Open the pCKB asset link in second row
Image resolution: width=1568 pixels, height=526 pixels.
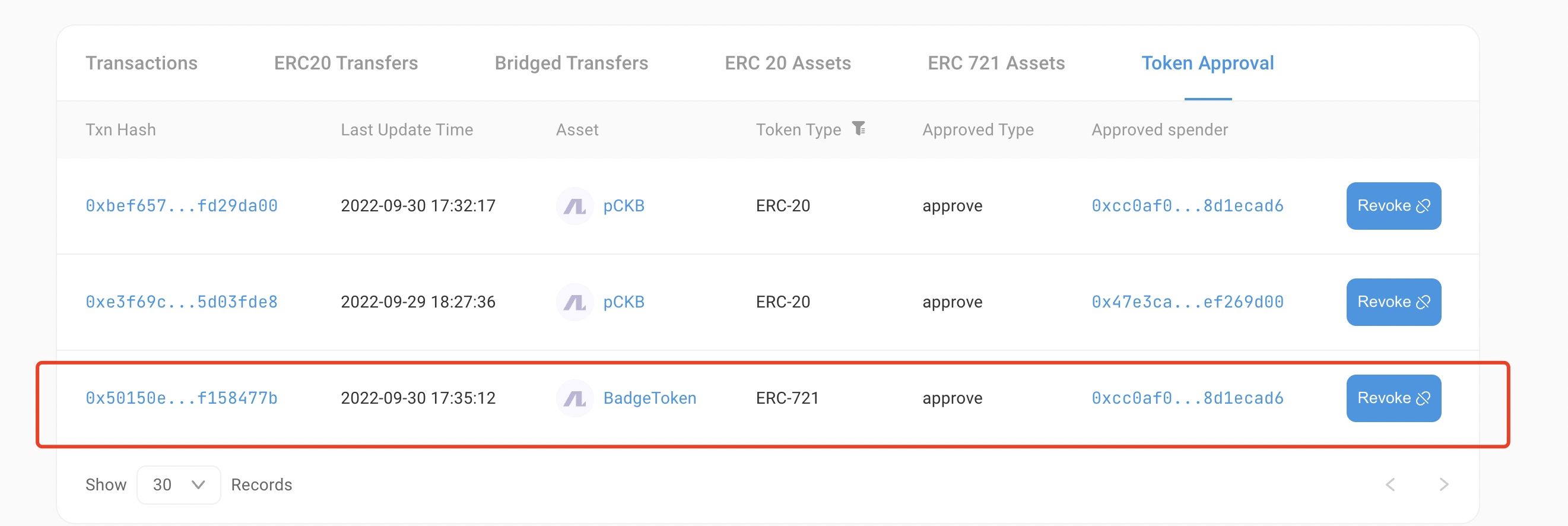623,302
